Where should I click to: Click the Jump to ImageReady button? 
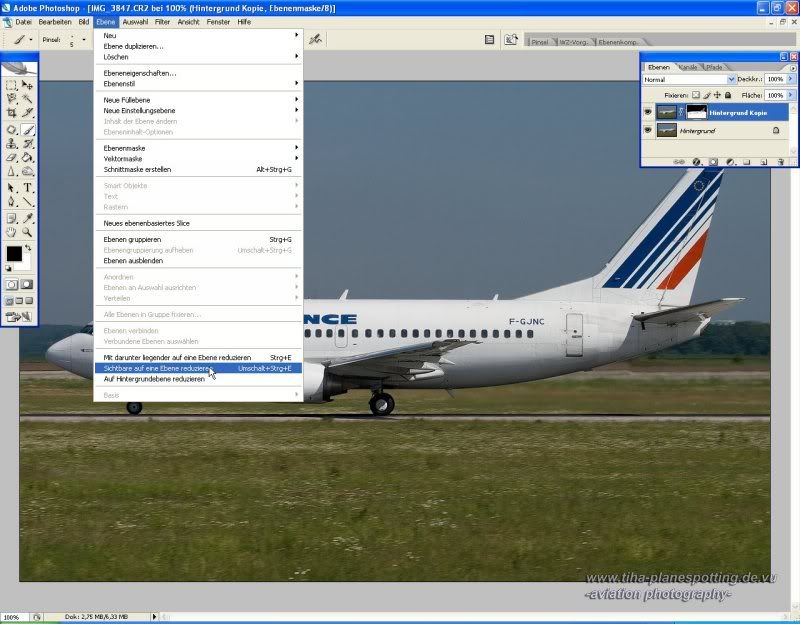click(x=18, y=317)
